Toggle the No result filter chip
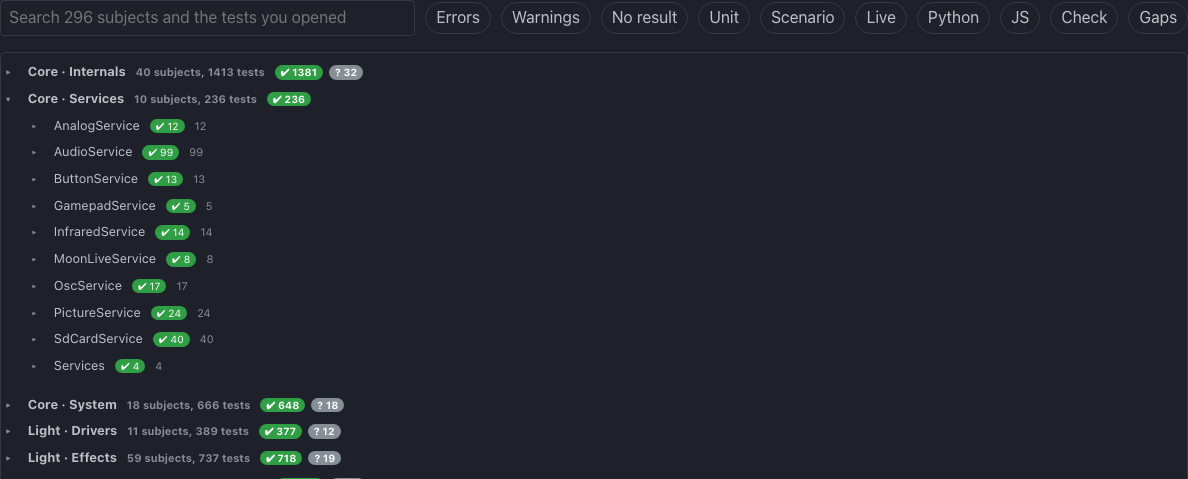This screenshot has width=1188, height=479. point(644,17)
